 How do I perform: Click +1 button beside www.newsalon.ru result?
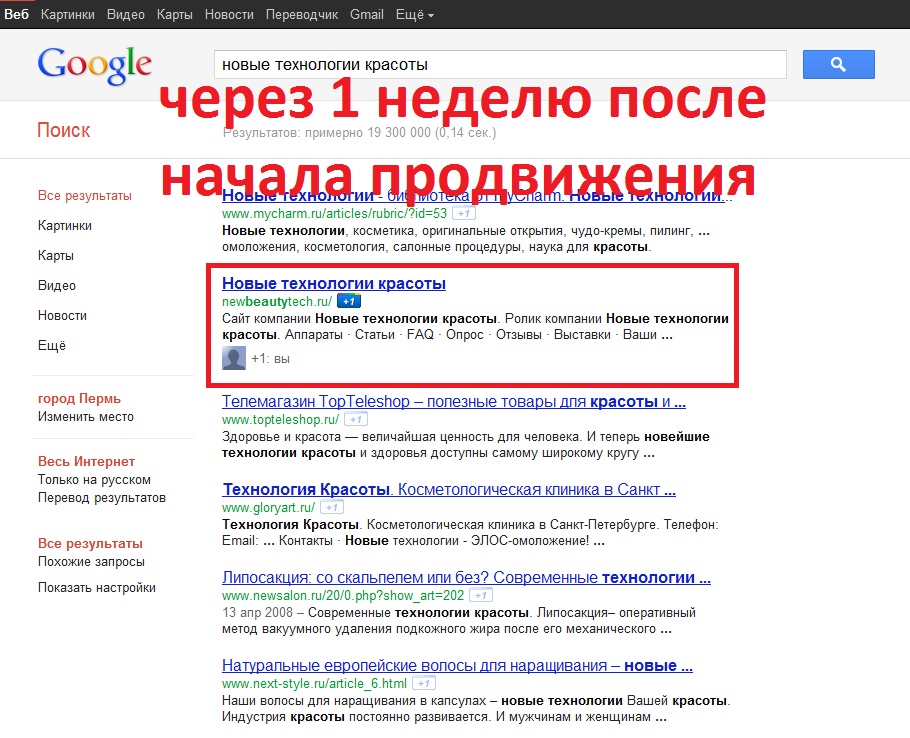(481, 595)
